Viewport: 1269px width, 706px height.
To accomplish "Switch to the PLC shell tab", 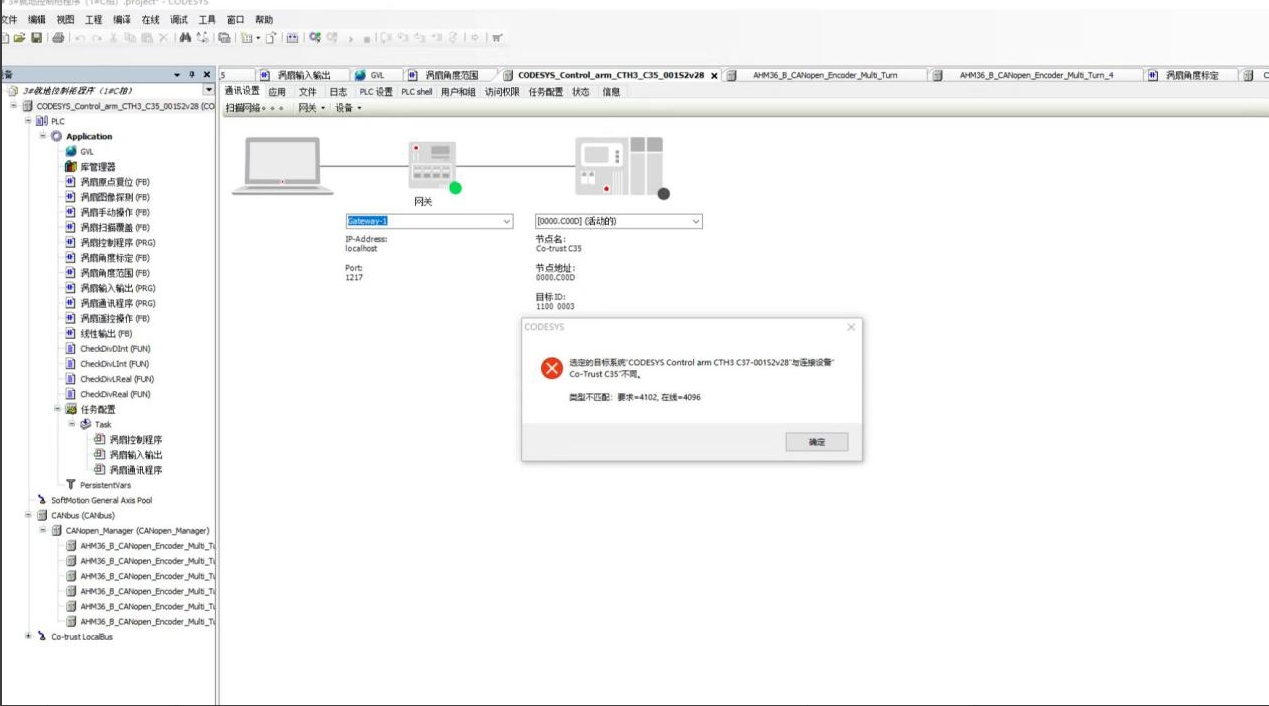I will [417, 92].
